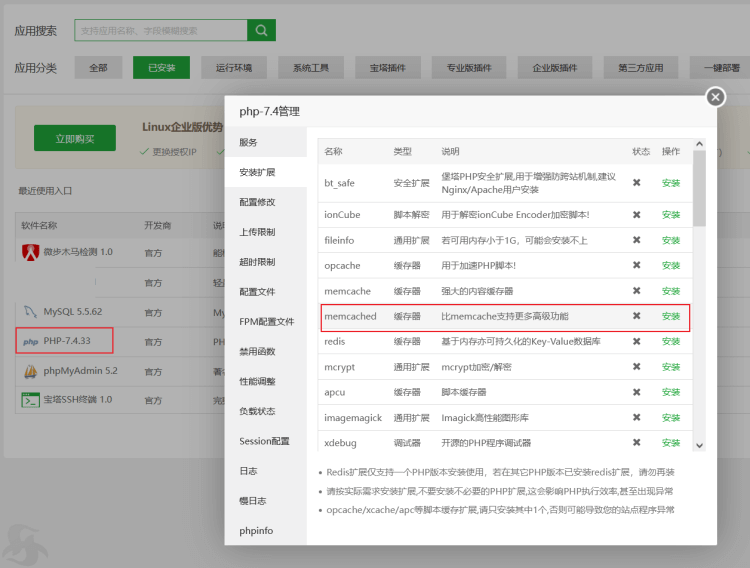This screenshot has width=750, height=568.
Task: Click the scroll up arrow in extension list
Action: [x=699, y=144]
